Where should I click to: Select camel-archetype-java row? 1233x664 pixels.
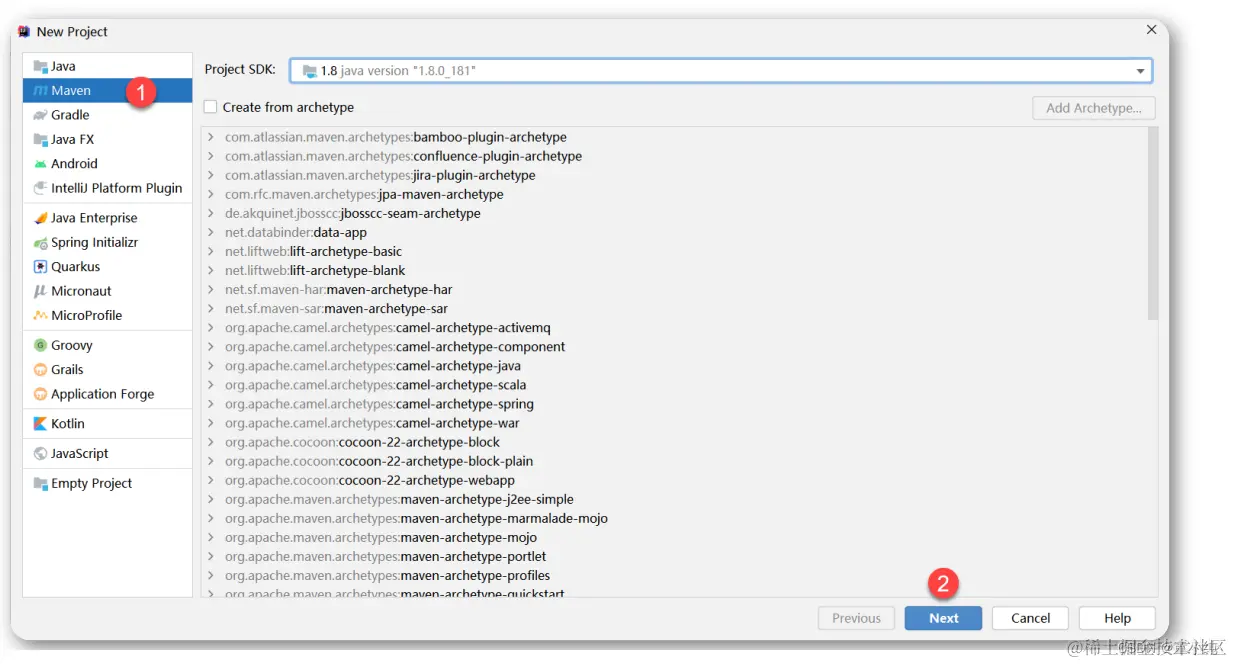pos(674,366)
